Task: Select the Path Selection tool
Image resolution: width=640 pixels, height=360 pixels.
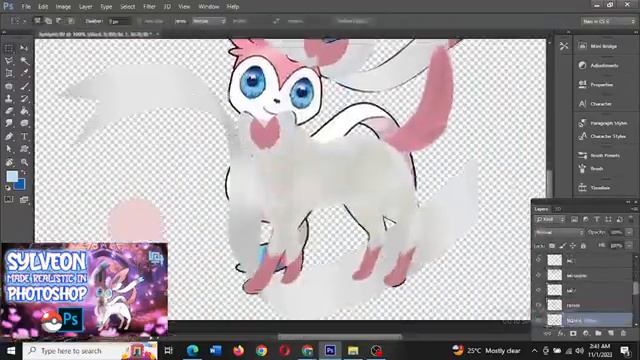Action: coord(9,149)
